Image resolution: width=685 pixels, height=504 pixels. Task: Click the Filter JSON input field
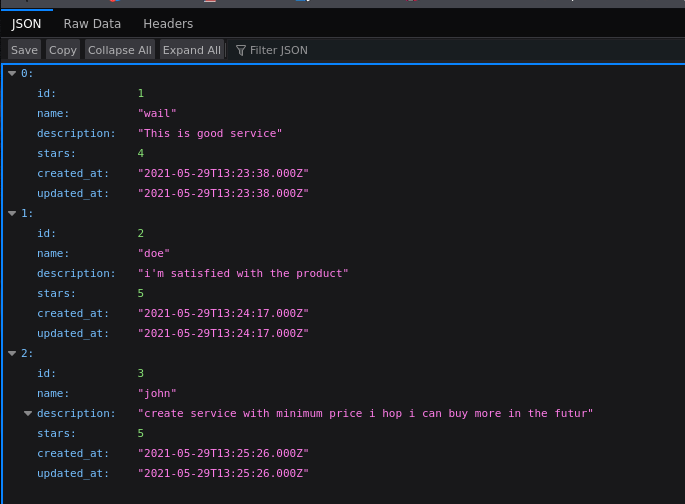(x=300, y=50)
